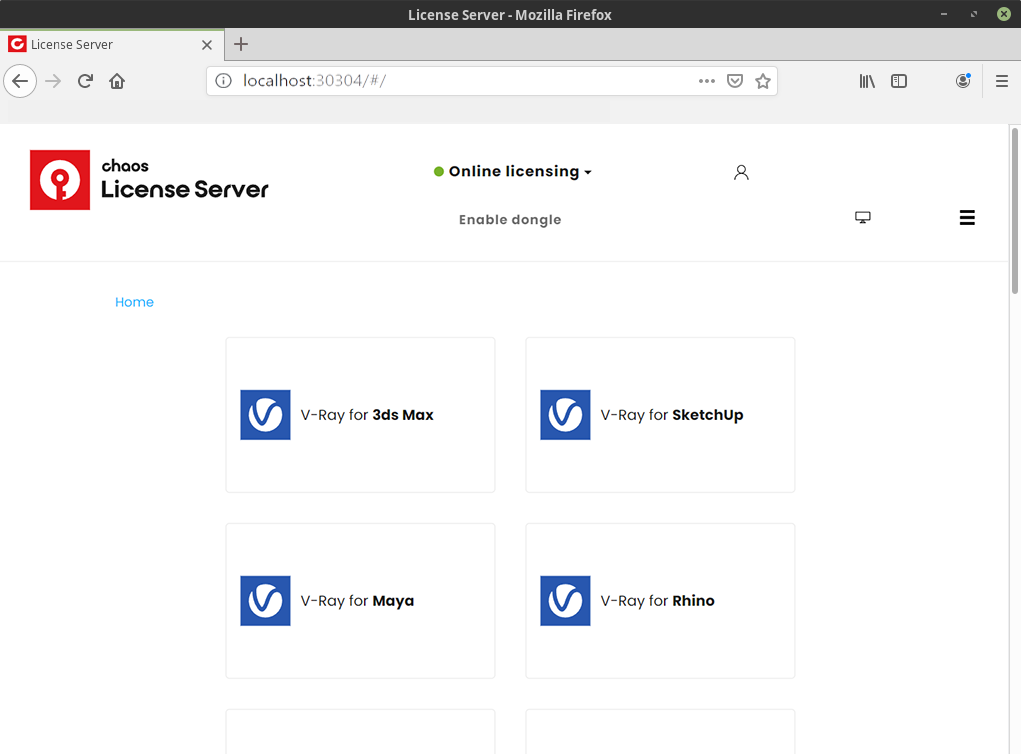Close the License Server tab
The width and height of the screenshot is (1021, 754).
(x=206, y=45)
